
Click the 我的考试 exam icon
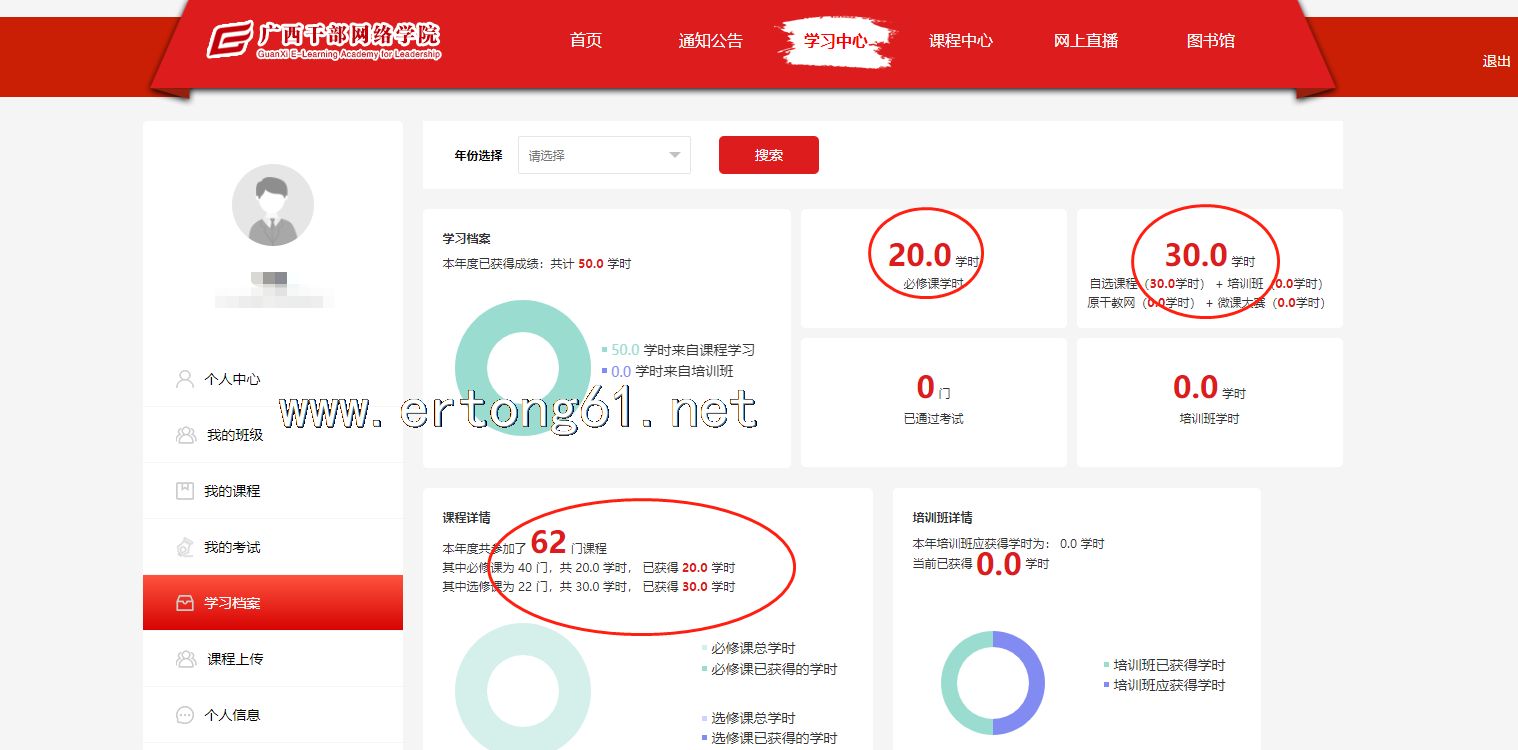coord(185,547)
